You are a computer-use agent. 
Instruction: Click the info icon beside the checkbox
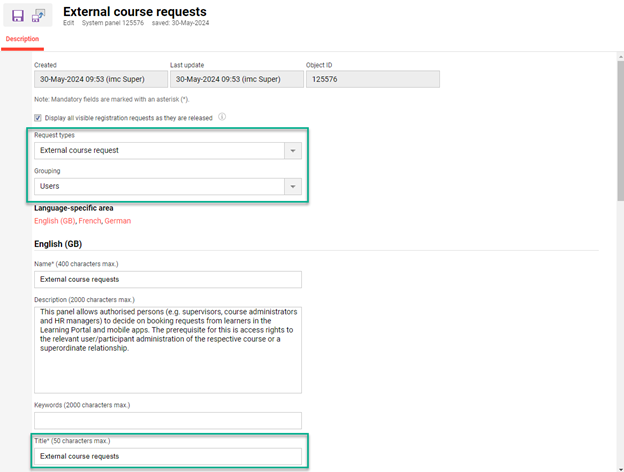tap(222, 117)
